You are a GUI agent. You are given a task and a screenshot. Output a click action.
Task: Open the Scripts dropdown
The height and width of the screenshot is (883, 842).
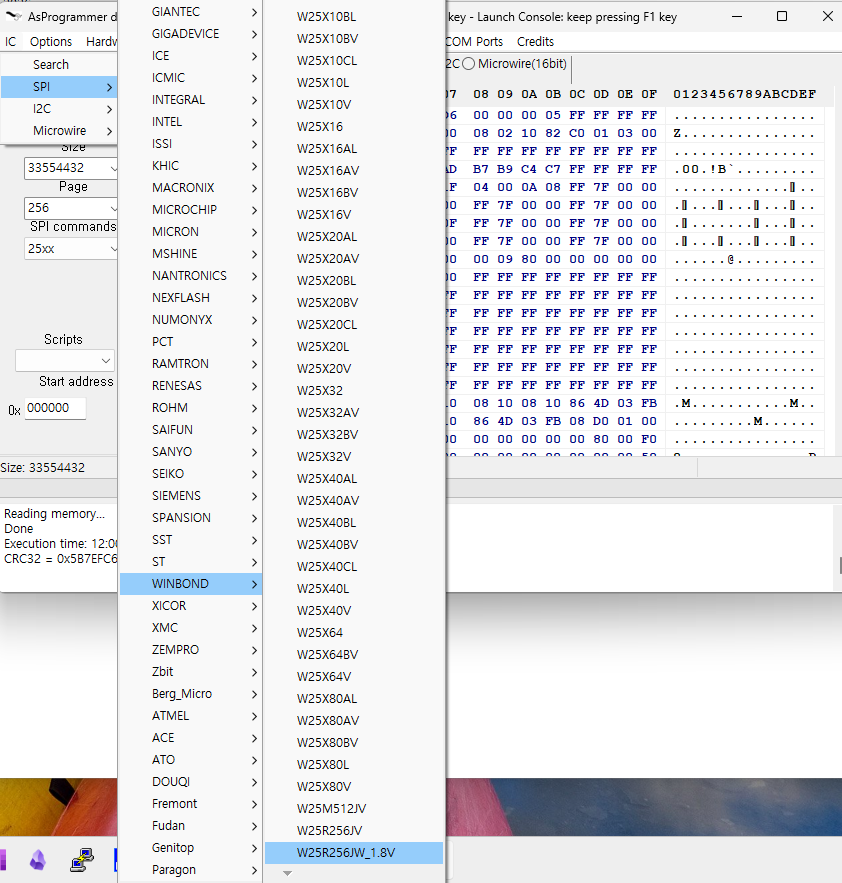coord(65,360)
